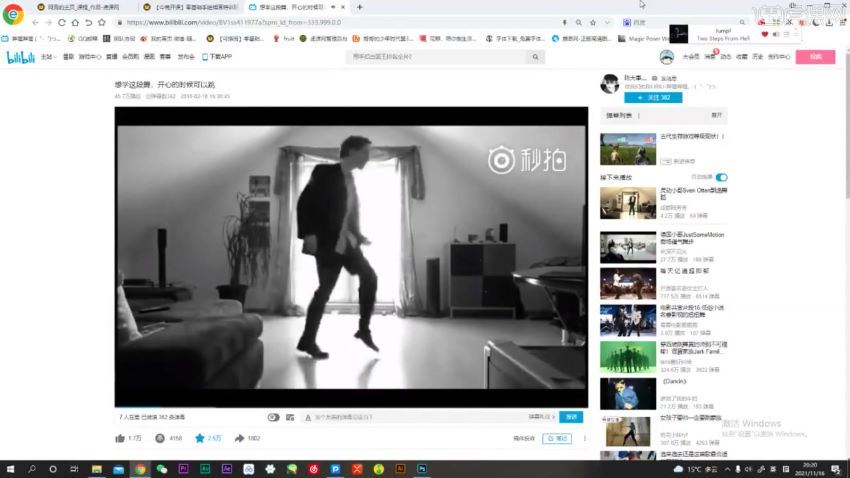Viewport: 850px width, 478px height.
Task: Click the main video player
Action: (x=351, y=257)
